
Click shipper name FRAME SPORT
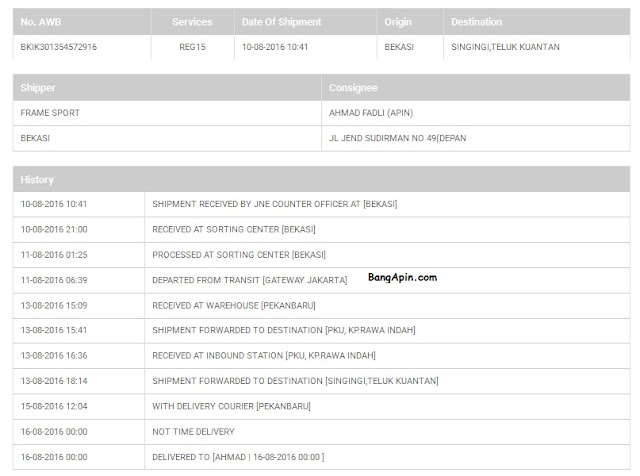50,113
